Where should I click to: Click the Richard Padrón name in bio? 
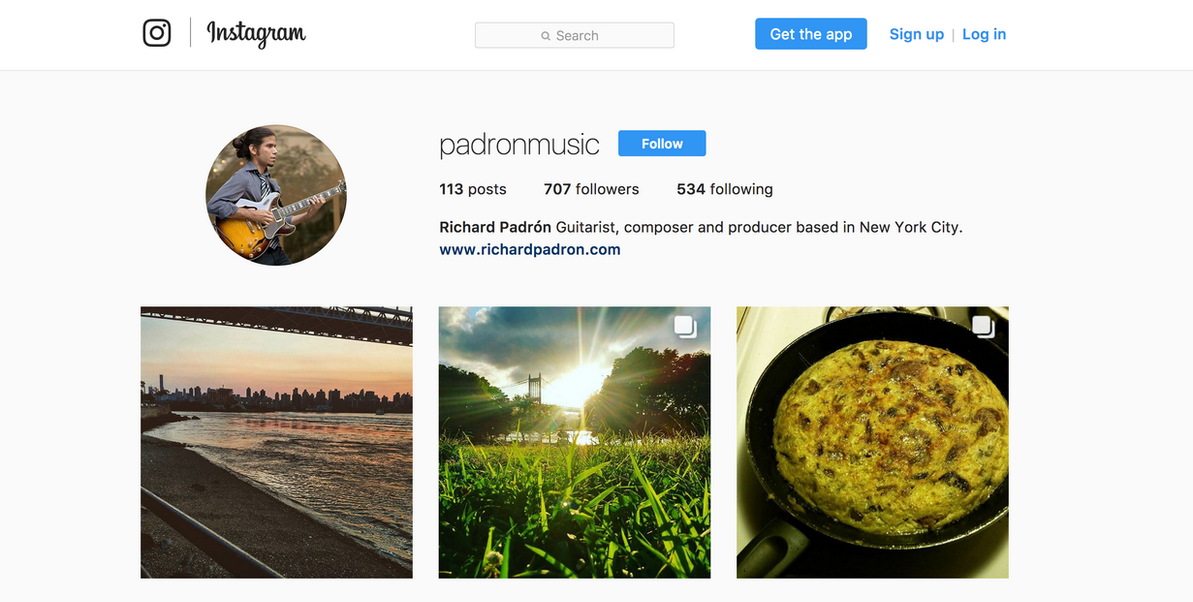[495, 227]
